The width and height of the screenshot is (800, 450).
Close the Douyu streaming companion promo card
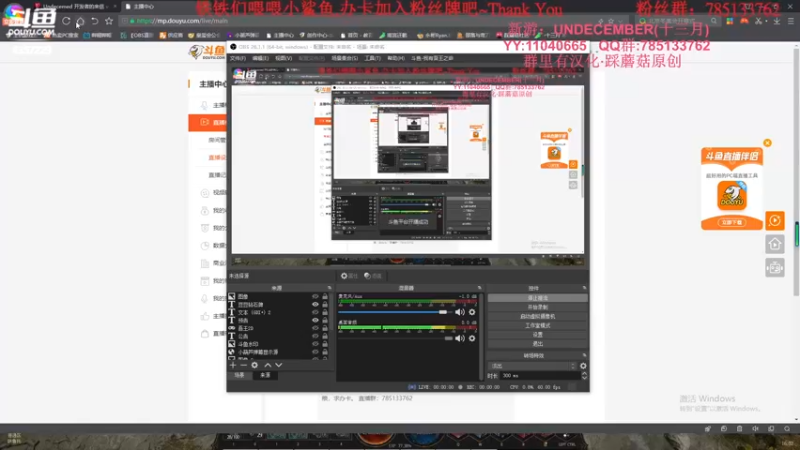click(767, 143)
